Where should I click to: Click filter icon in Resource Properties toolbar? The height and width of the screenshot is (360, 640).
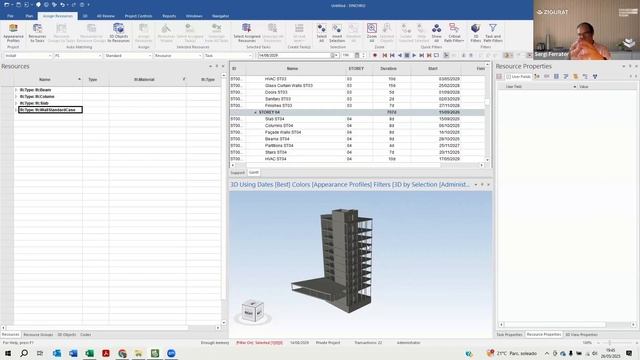pyautogui.click(x=595, y=76)
